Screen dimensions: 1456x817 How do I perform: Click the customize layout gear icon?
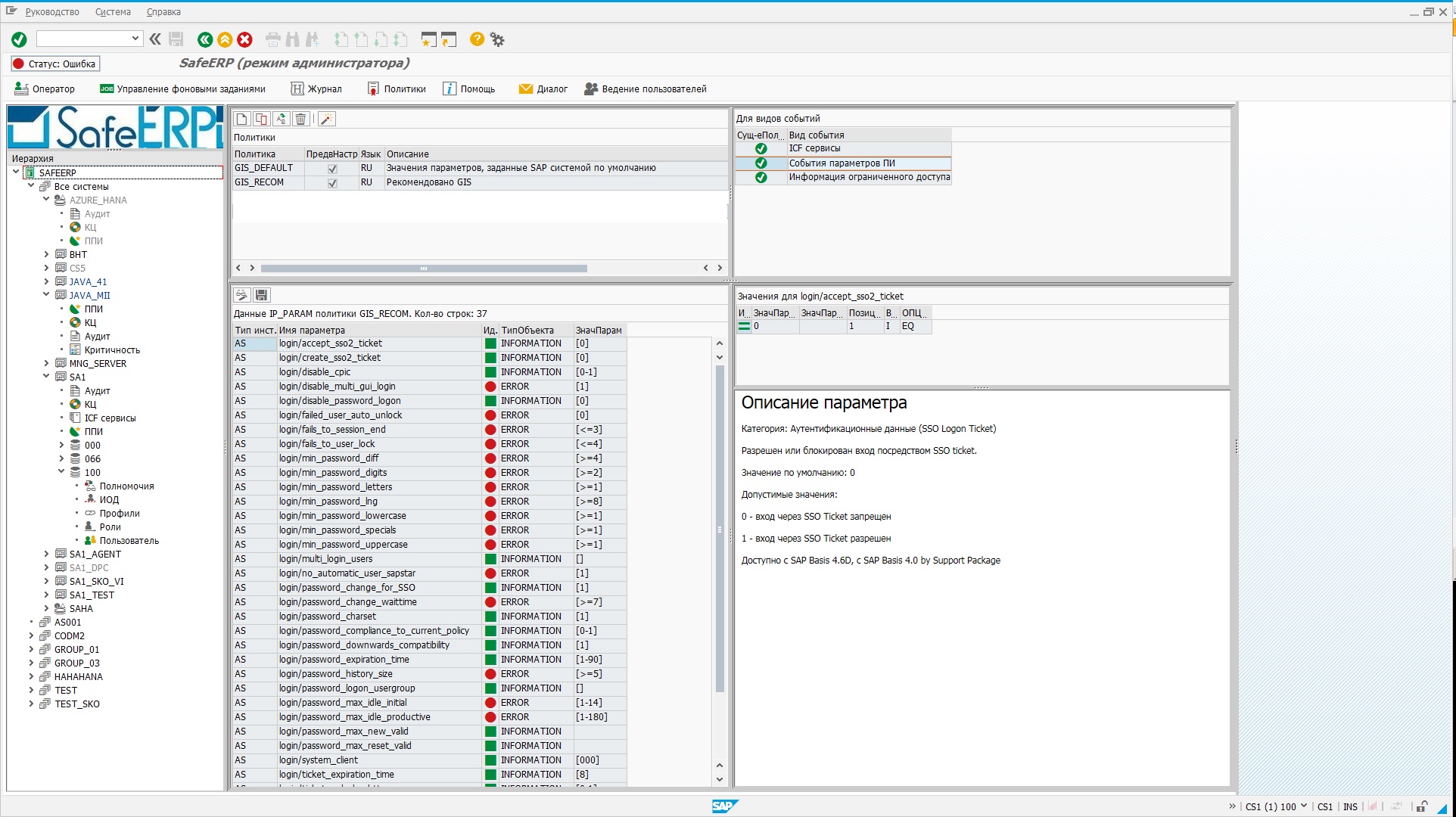[497, 39]
